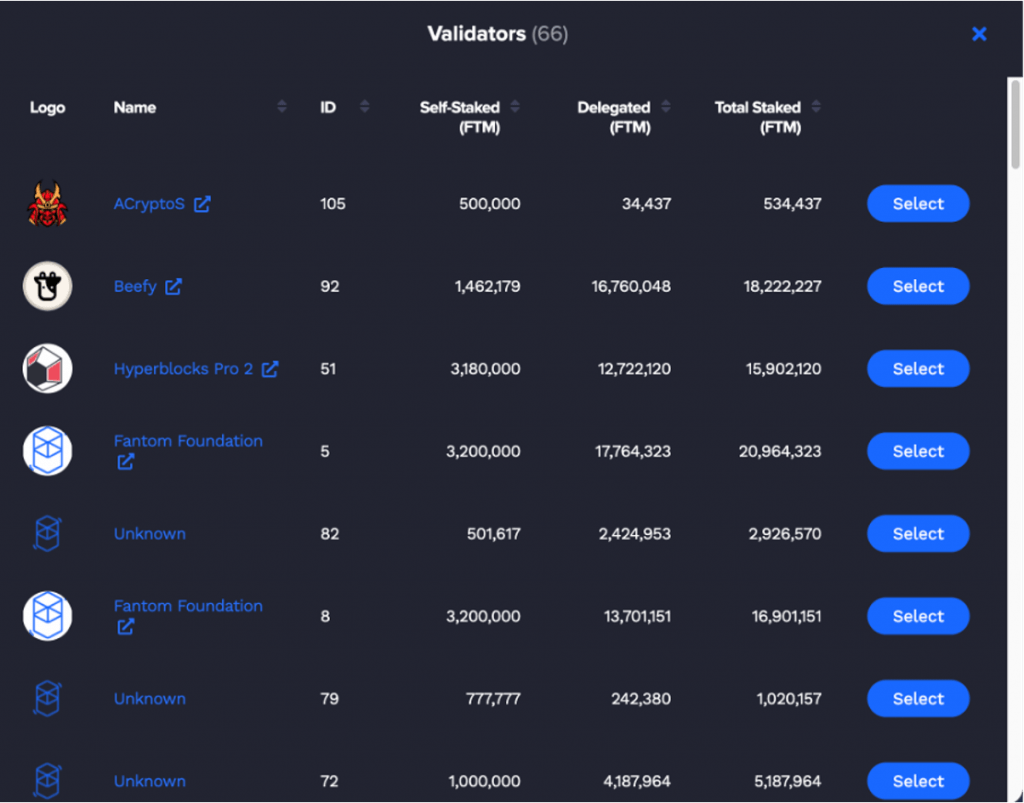Screen dimensions: 1024x803
Task: Click the Beefy cow logo
Action: pyautogui.click(x=47, y=286)
